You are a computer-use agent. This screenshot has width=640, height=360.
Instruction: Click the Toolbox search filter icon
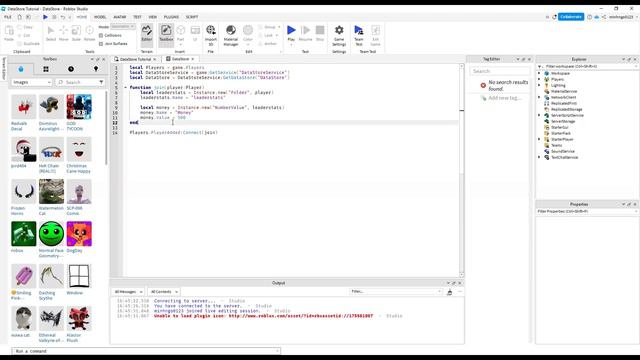(x=101, y=82)
